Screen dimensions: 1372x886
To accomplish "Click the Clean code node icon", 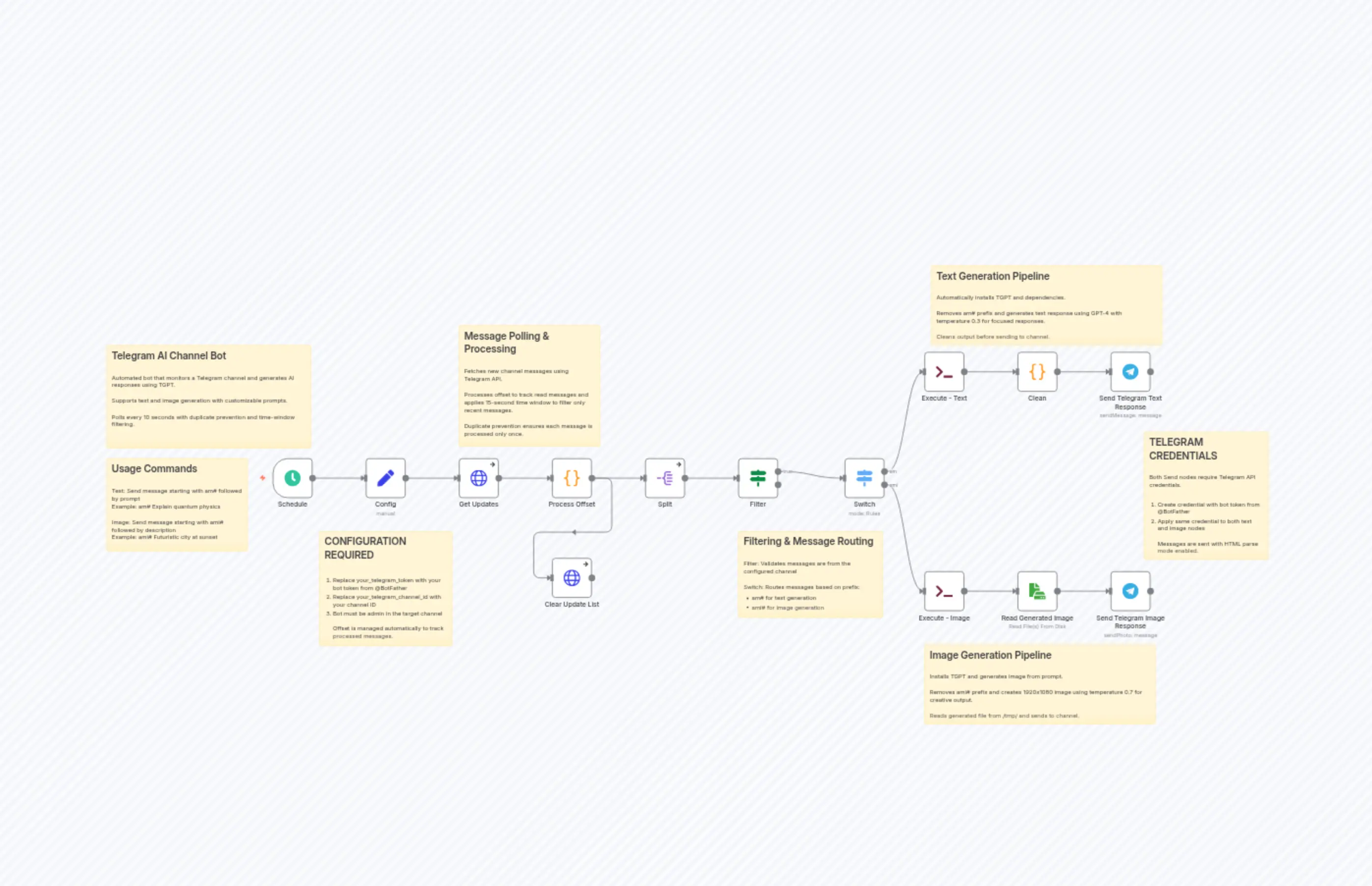I will coord(1037,371).
